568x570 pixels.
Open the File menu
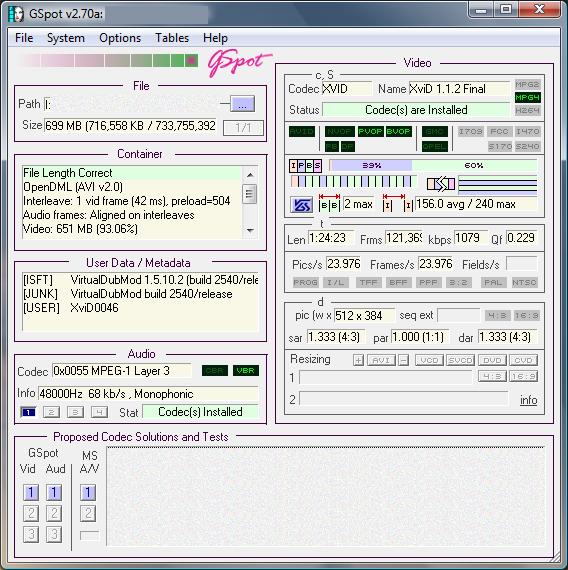tap(24, 38)
